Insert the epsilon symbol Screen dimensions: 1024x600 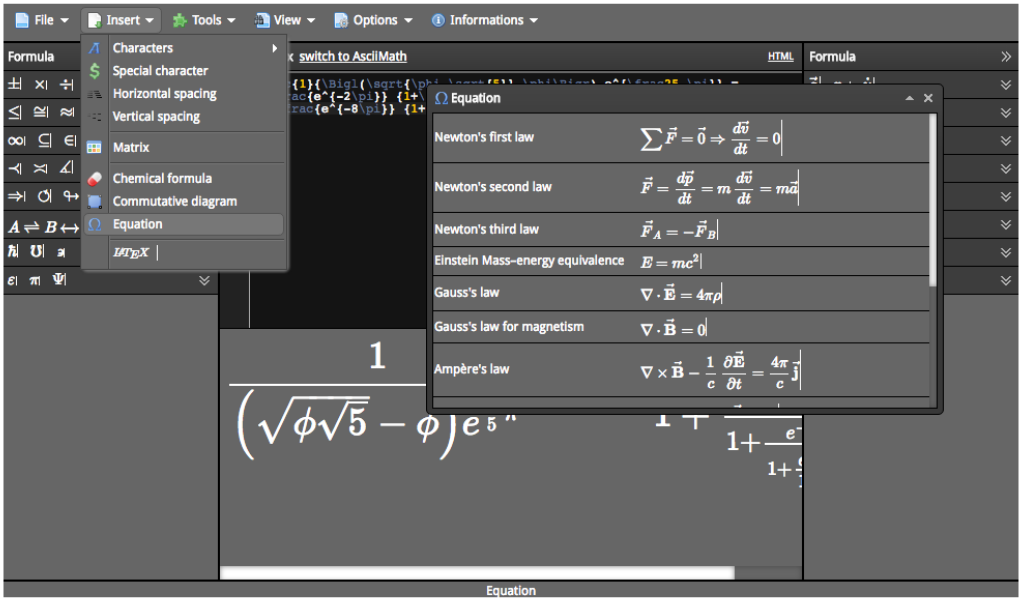pyautogui.click(x=11, y=281)
